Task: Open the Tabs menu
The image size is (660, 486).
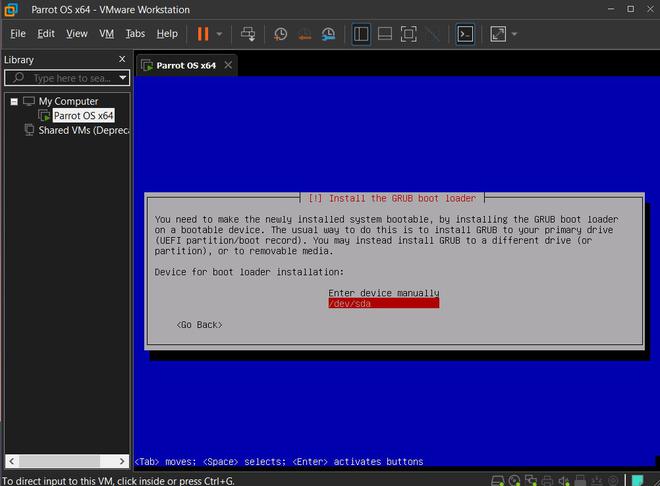Action: coord(135,34)
